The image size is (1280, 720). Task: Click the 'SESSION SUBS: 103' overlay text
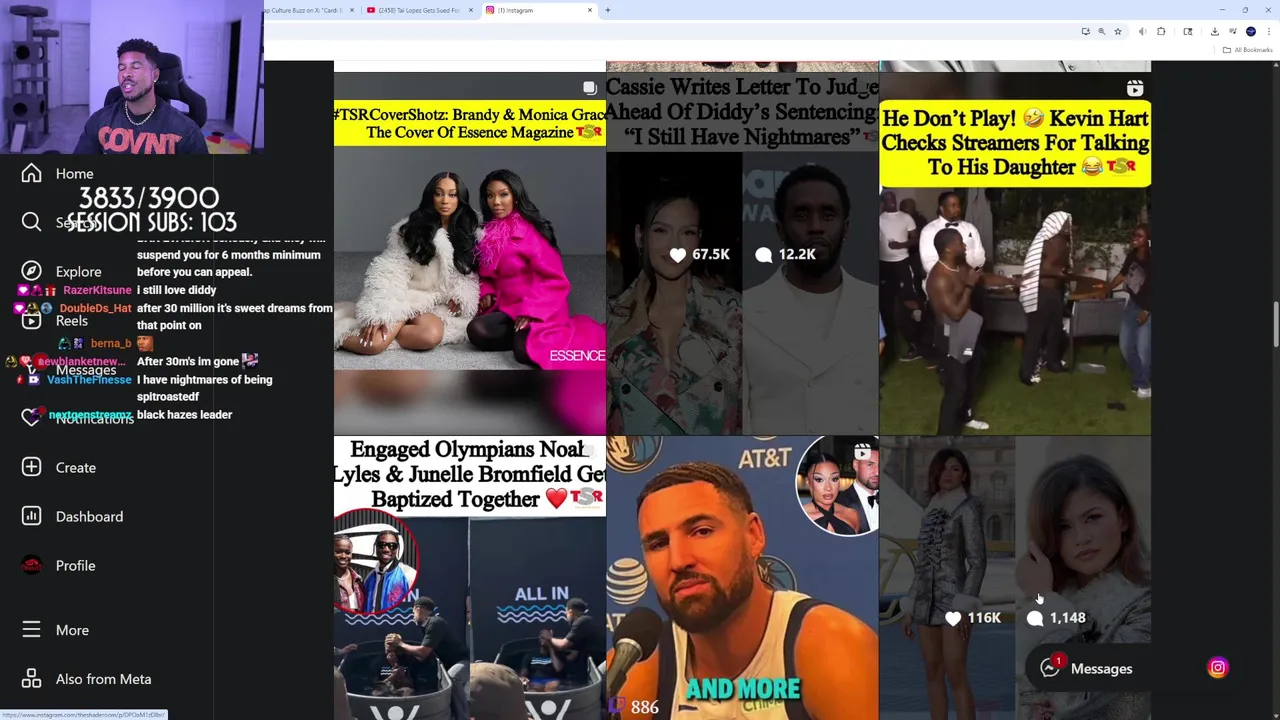[x=151, y=222]
